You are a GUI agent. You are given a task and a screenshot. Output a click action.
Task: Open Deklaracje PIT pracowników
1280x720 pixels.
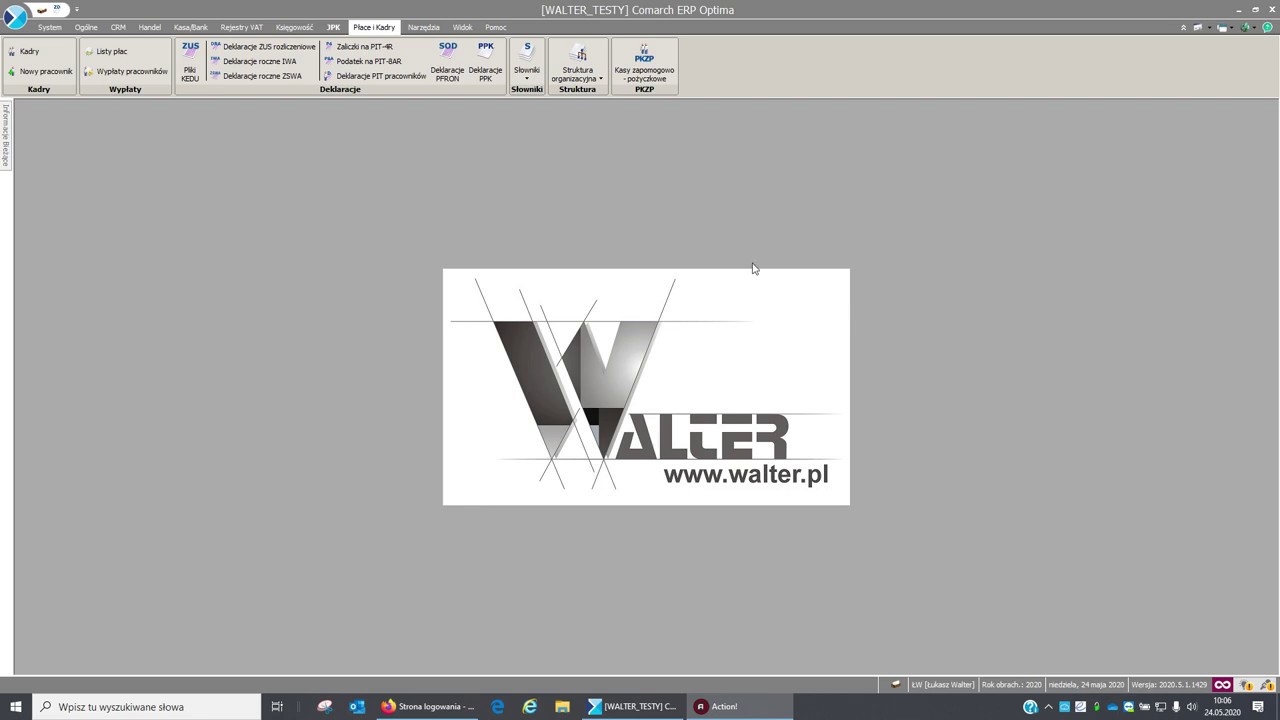pyautogui.click(x=375, y=76)
